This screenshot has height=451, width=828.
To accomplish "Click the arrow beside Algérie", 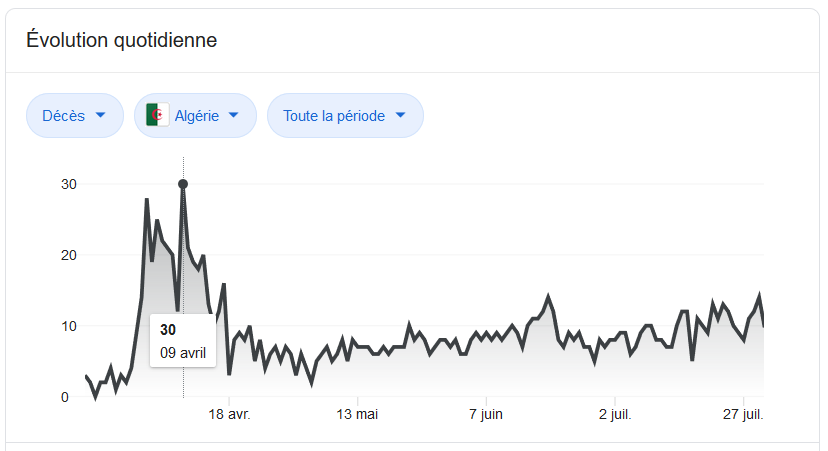I will (x=234, y=115).
